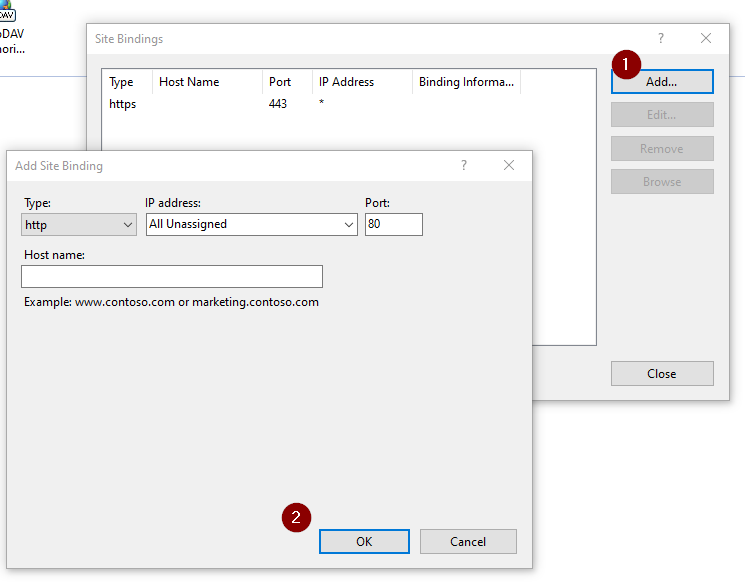Screen dimensions: 745x584
Task: Click the Port field containing 80
Action: click(x=393, y=224)
